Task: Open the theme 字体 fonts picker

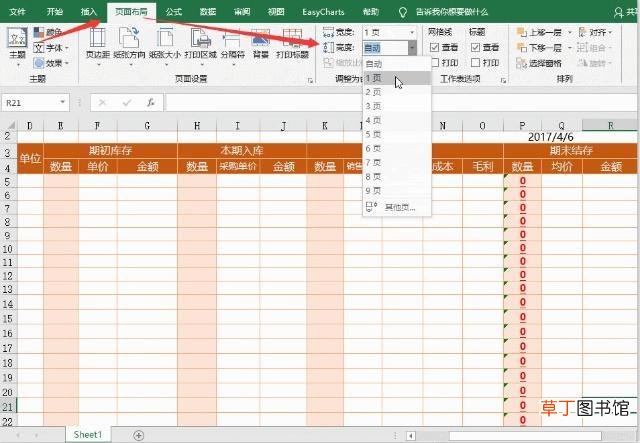Action: click(51, 48)
